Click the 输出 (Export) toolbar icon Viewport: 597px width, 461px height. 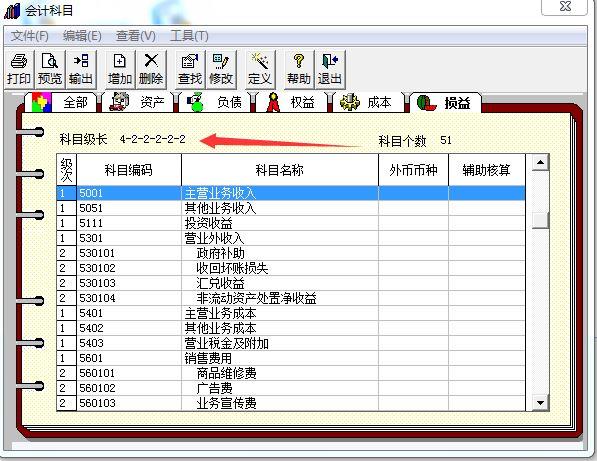click(x=81, y=69)
